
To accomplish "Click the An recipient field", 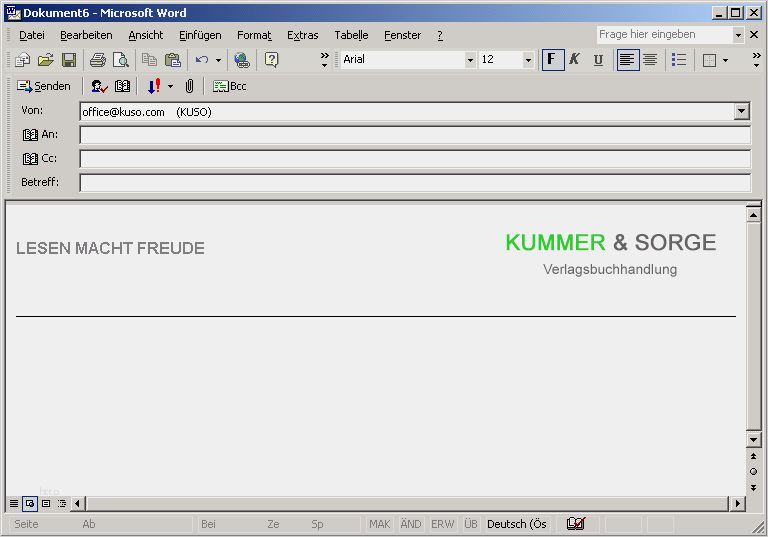I will click(415, 135).
